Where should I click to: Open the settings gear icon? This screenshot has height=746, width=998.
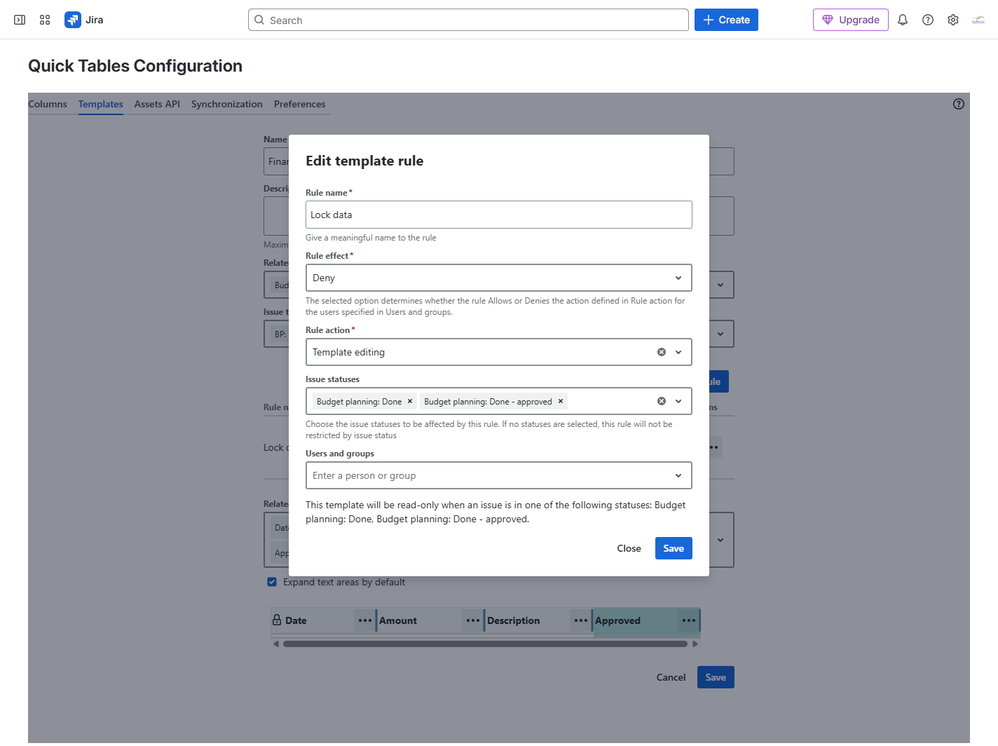point(953,20)
